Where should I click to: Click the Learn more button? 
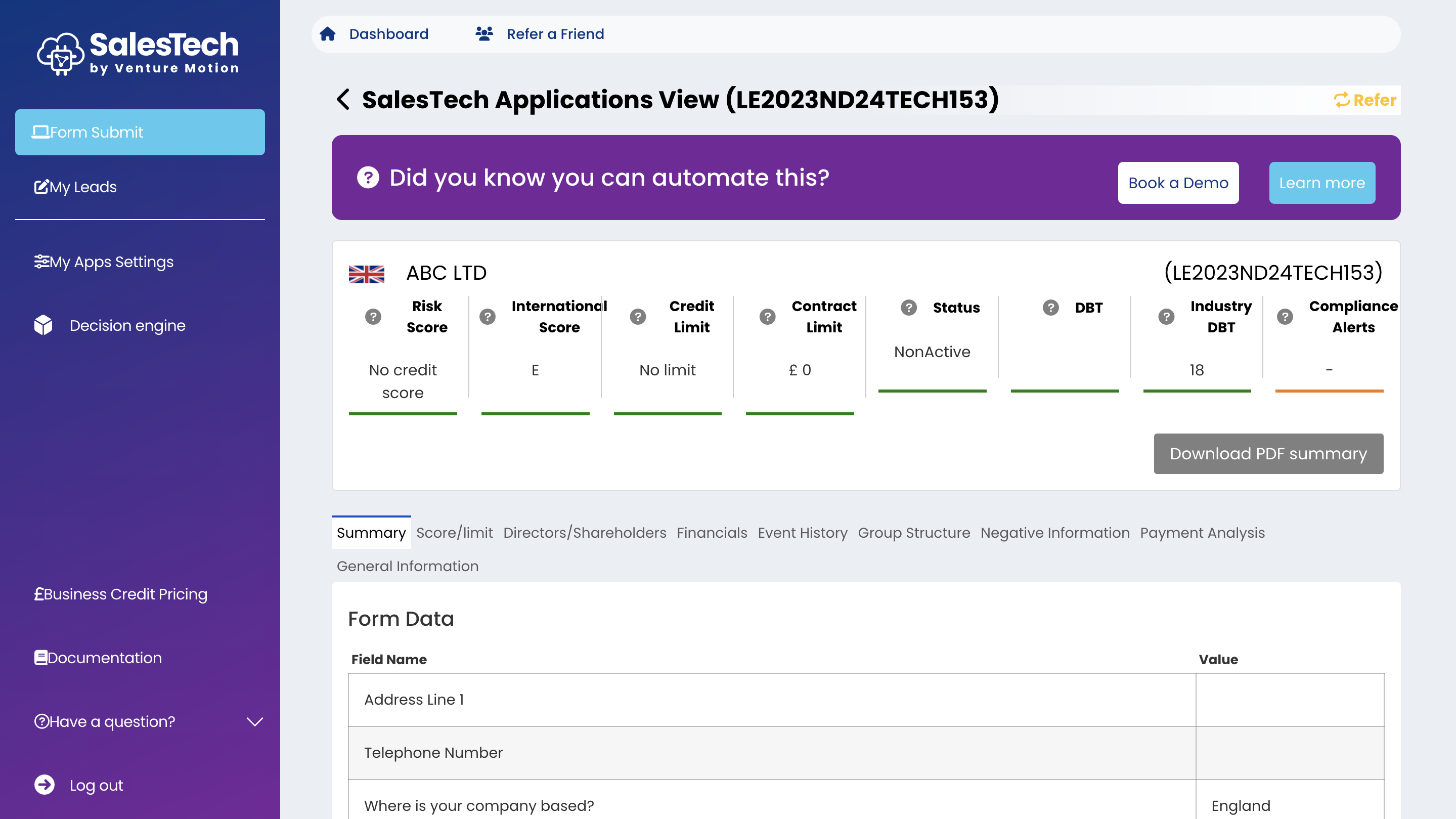click(1322, 183)
